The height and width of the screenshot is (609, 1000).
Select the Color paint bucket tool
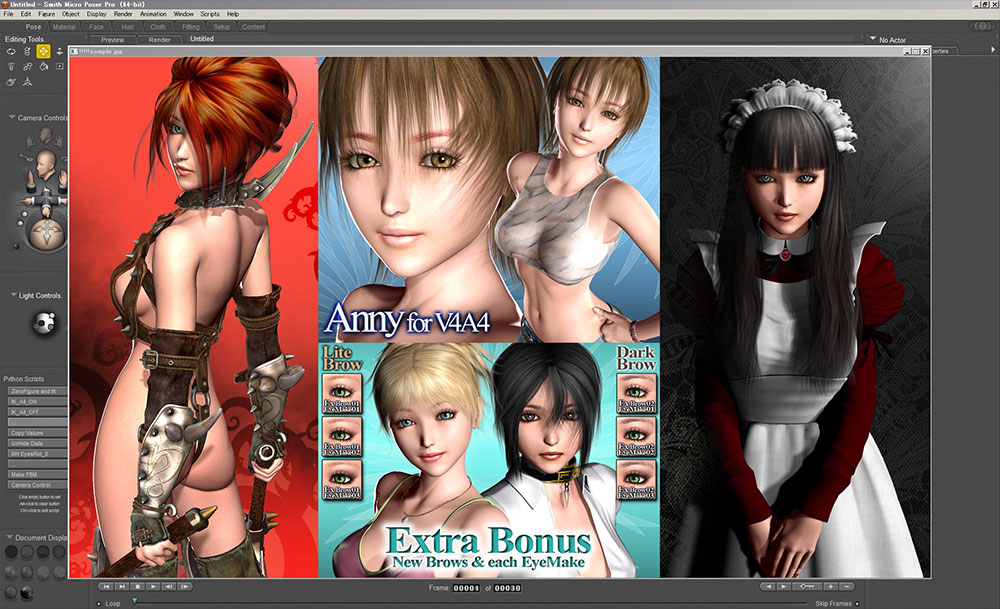point(43,66)
